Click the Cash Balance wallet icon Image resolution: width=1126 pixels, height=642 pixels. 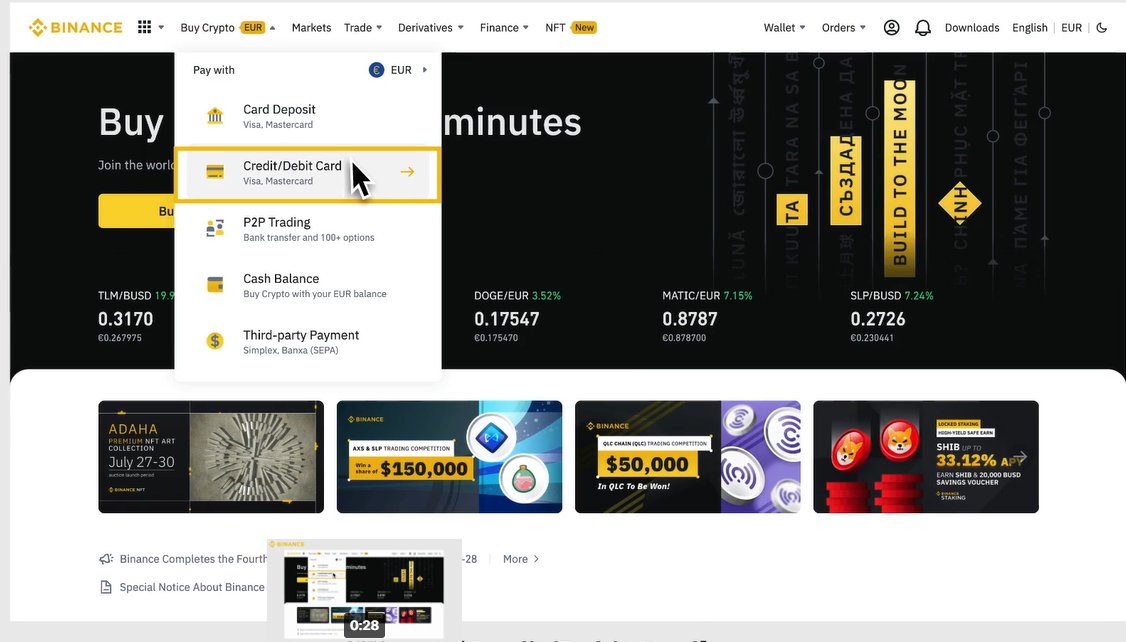coord(215,284)
